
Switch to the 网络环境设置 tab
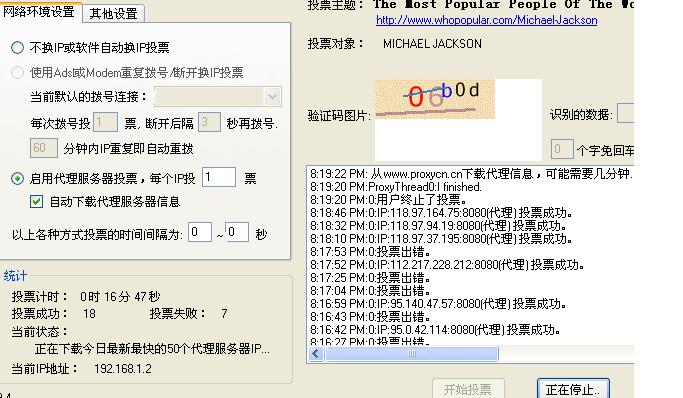tap(39, 11)
